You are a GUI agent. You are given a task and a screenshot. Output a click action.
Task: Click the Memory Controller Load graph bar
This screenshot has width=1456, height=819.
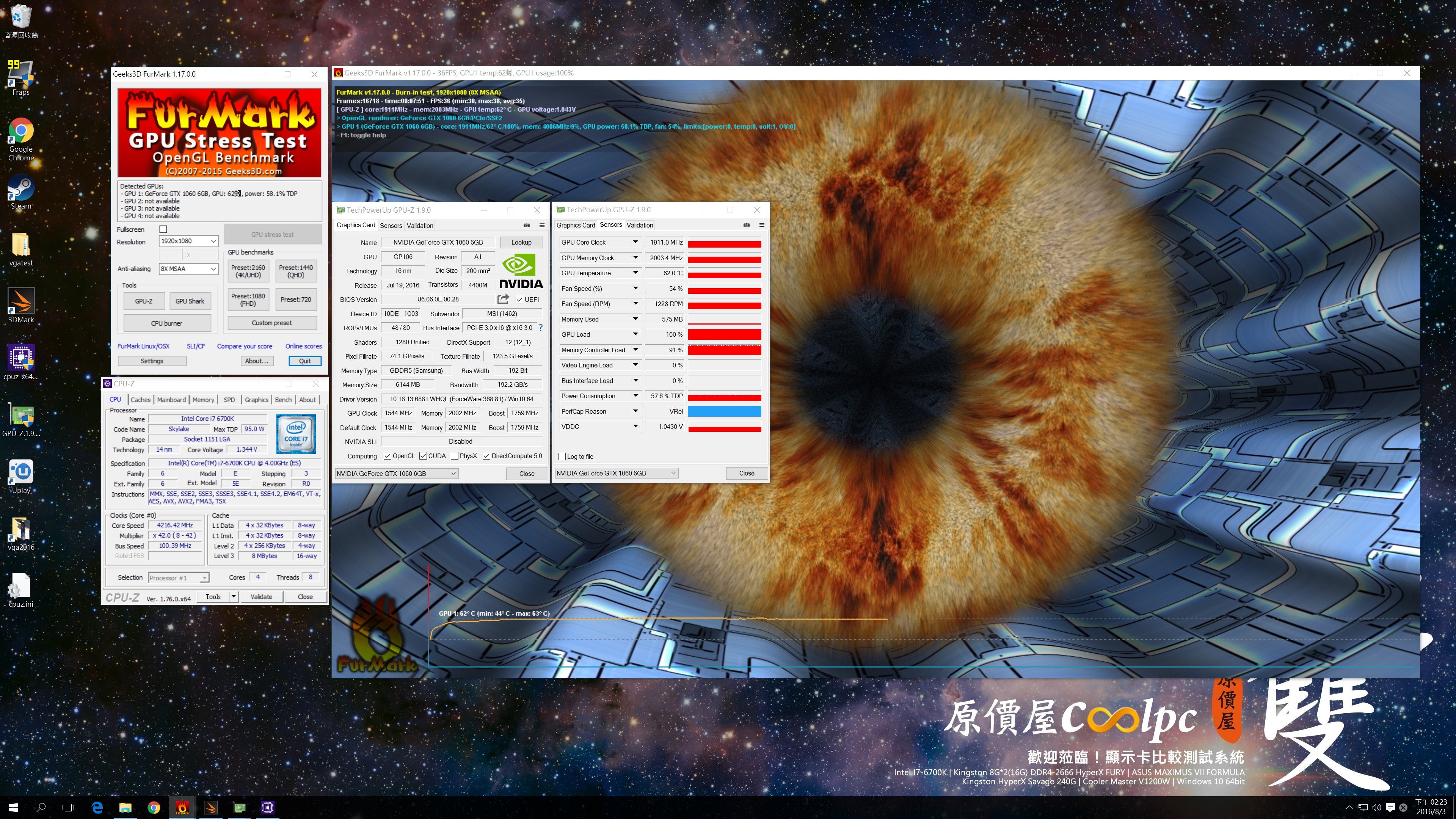725,350
